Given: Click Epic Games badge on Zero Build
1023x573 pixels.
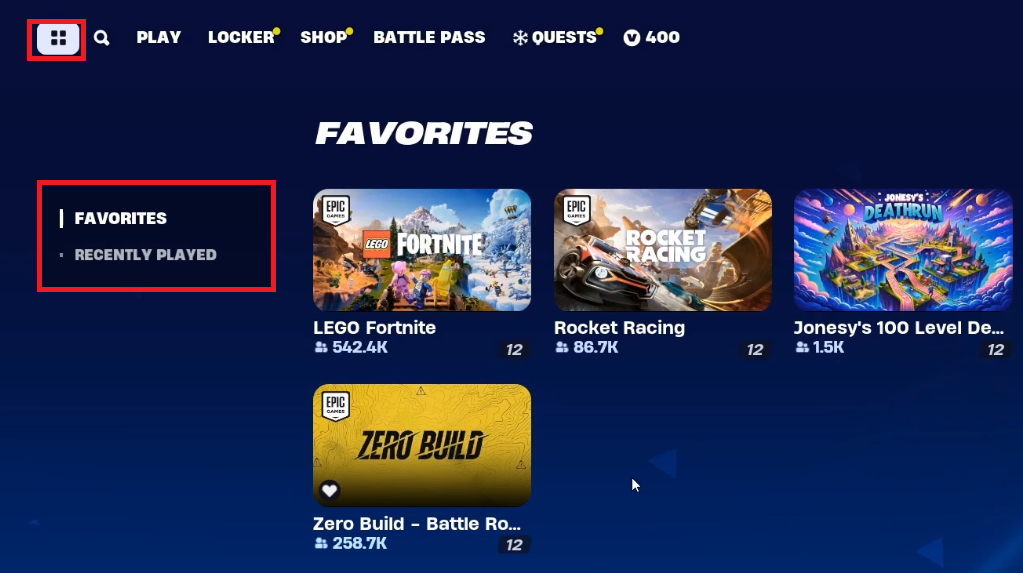Looking at the screenshot, I should [x=335, y=406].
